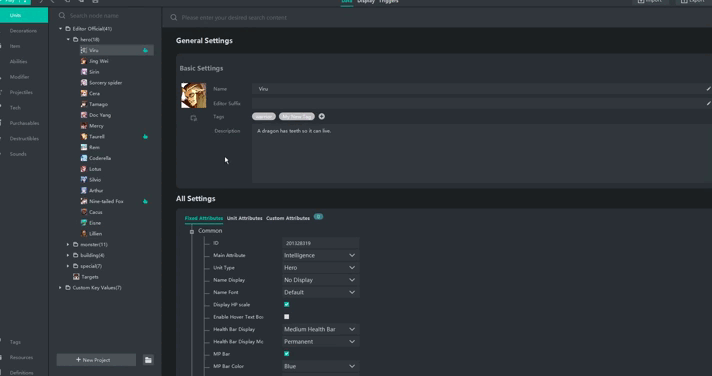Click the edit pencil icon for Name
Image resolution: width=712 pixels, height=376 pixels.
coord(708,89)
